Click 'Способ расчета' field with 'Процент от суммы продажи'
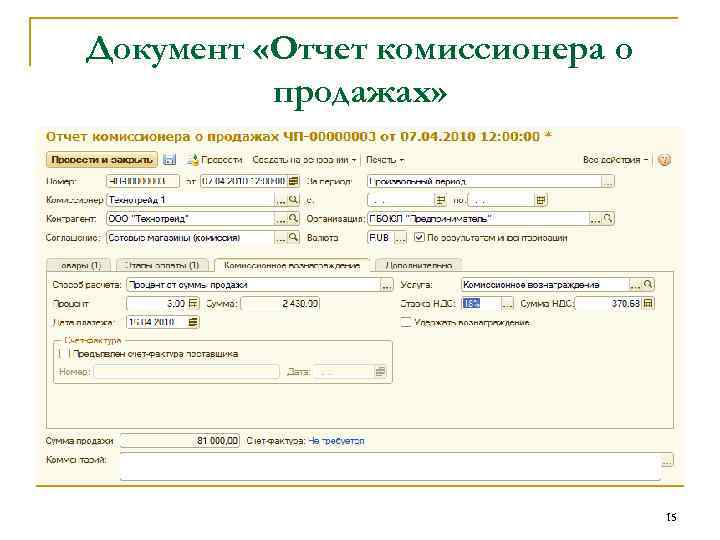Viewport: 720px width, 540px height. coord(253,285)
